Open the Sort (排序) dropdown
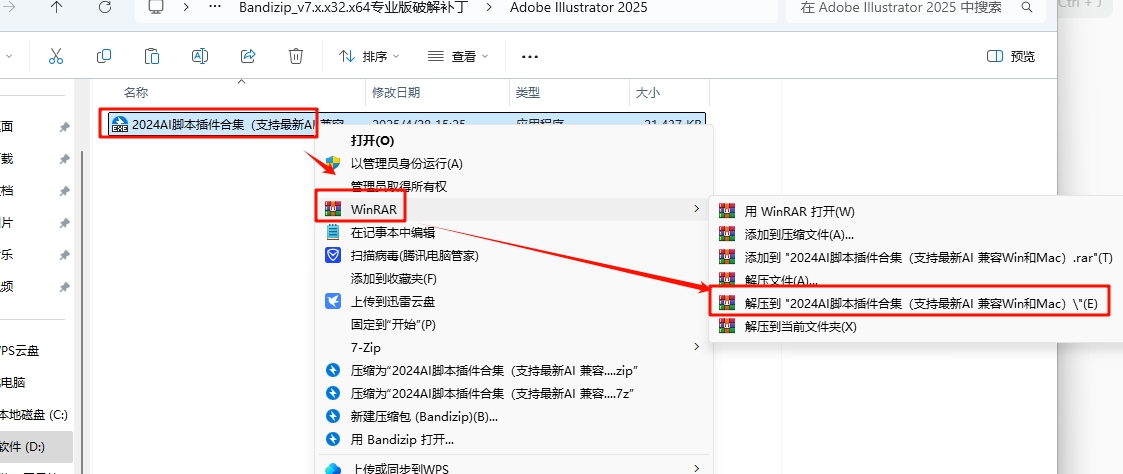 369,56
